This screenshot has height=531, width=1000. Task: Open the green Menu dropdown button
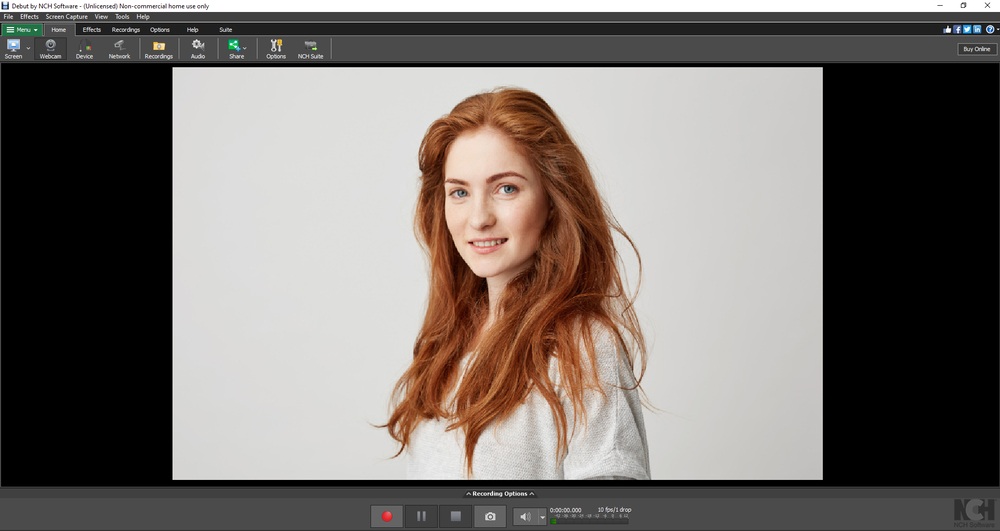click(22, 29)
